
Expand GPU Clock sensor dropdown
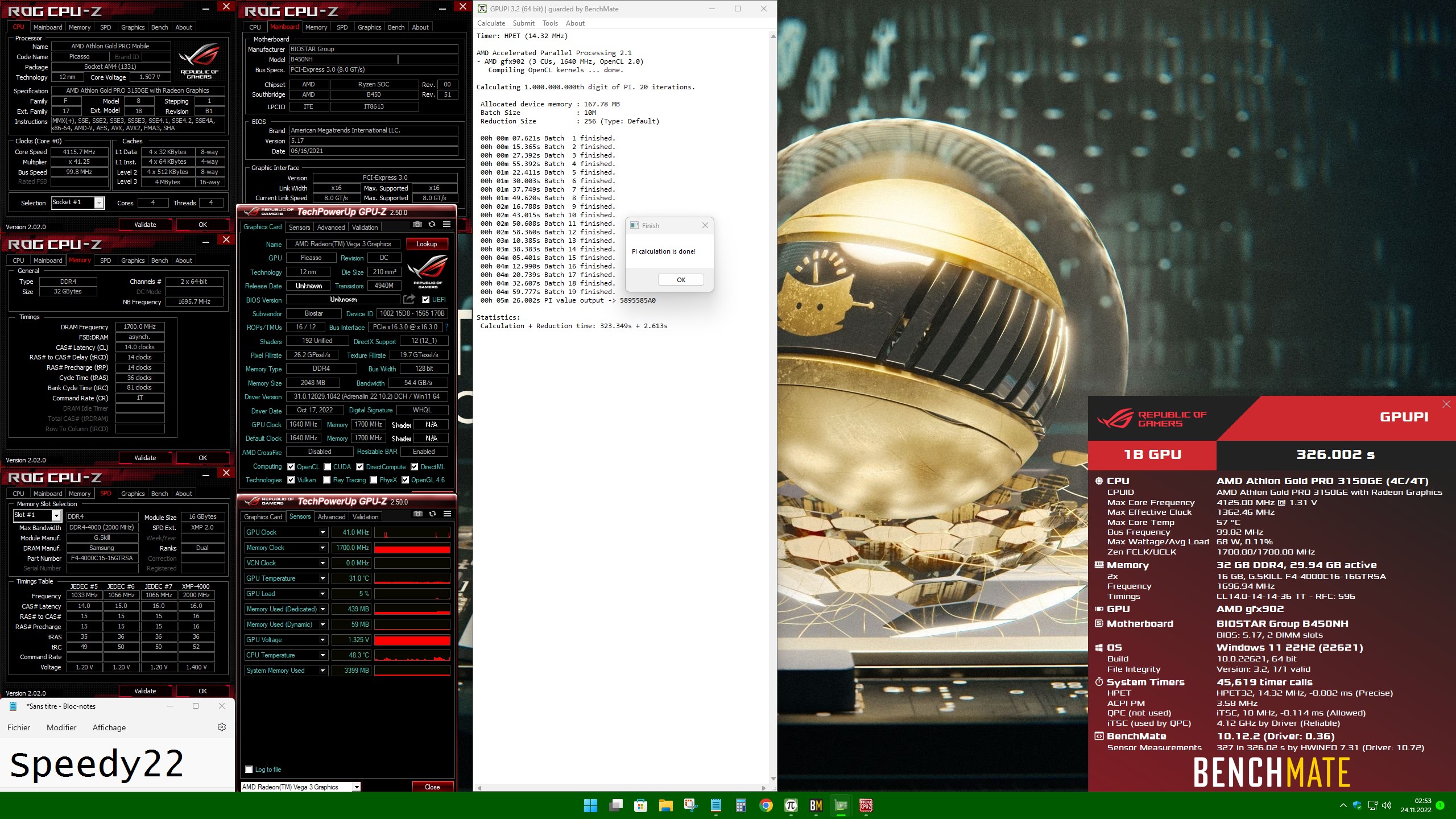[x=322, y=532]
